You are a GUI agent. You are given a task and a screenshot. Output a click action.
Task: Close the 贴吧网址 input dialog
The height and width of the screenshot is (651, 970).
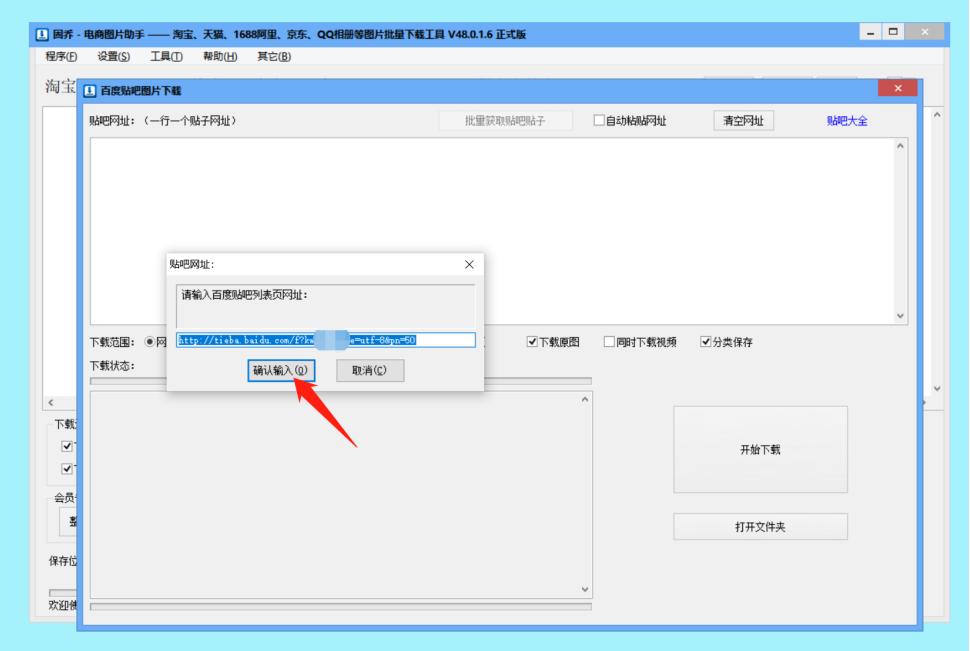(469, 264)
